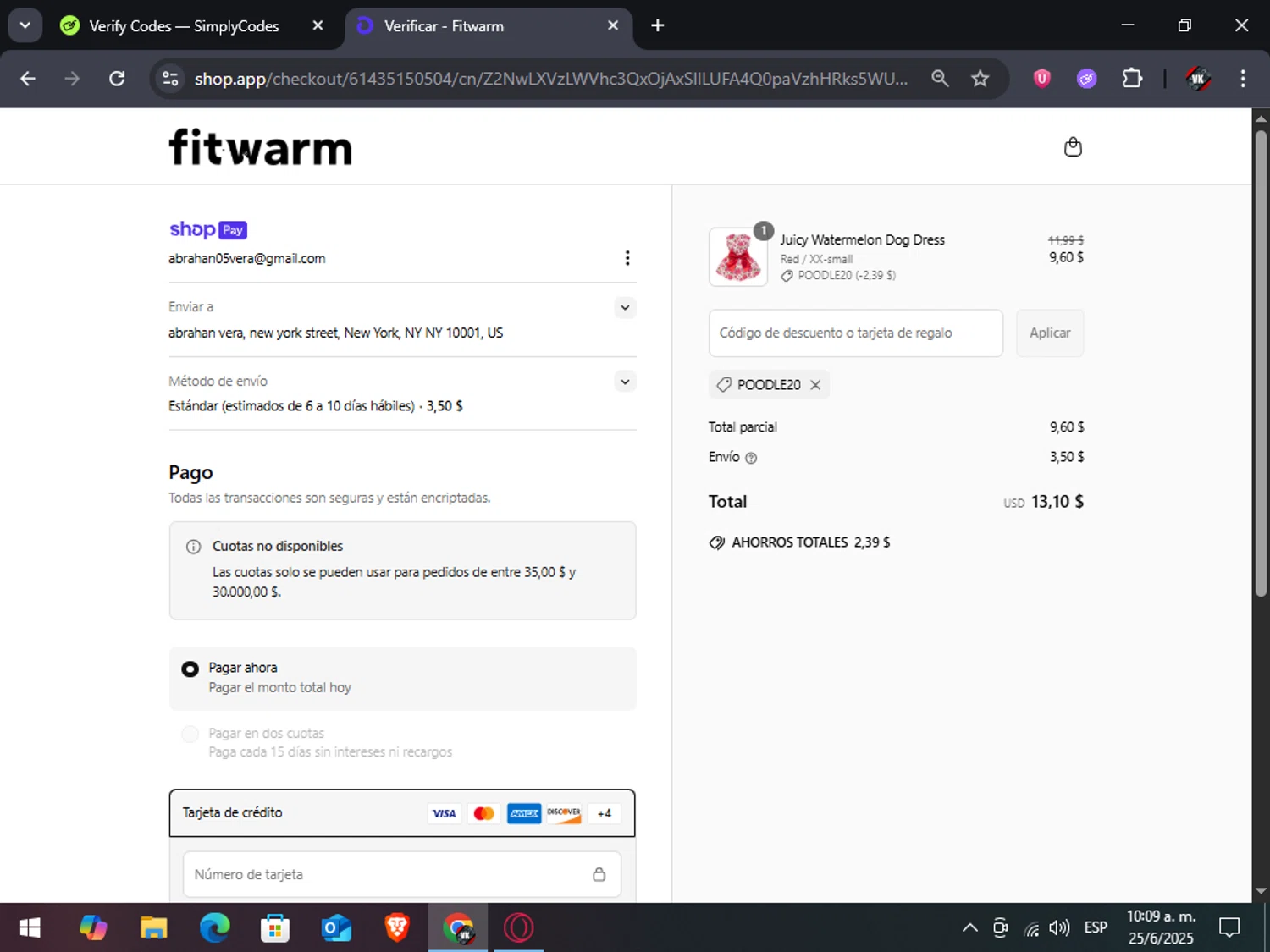The image size is (1270, 952).
Task: Click the Envío help question icon
Action: click(751, 458)
